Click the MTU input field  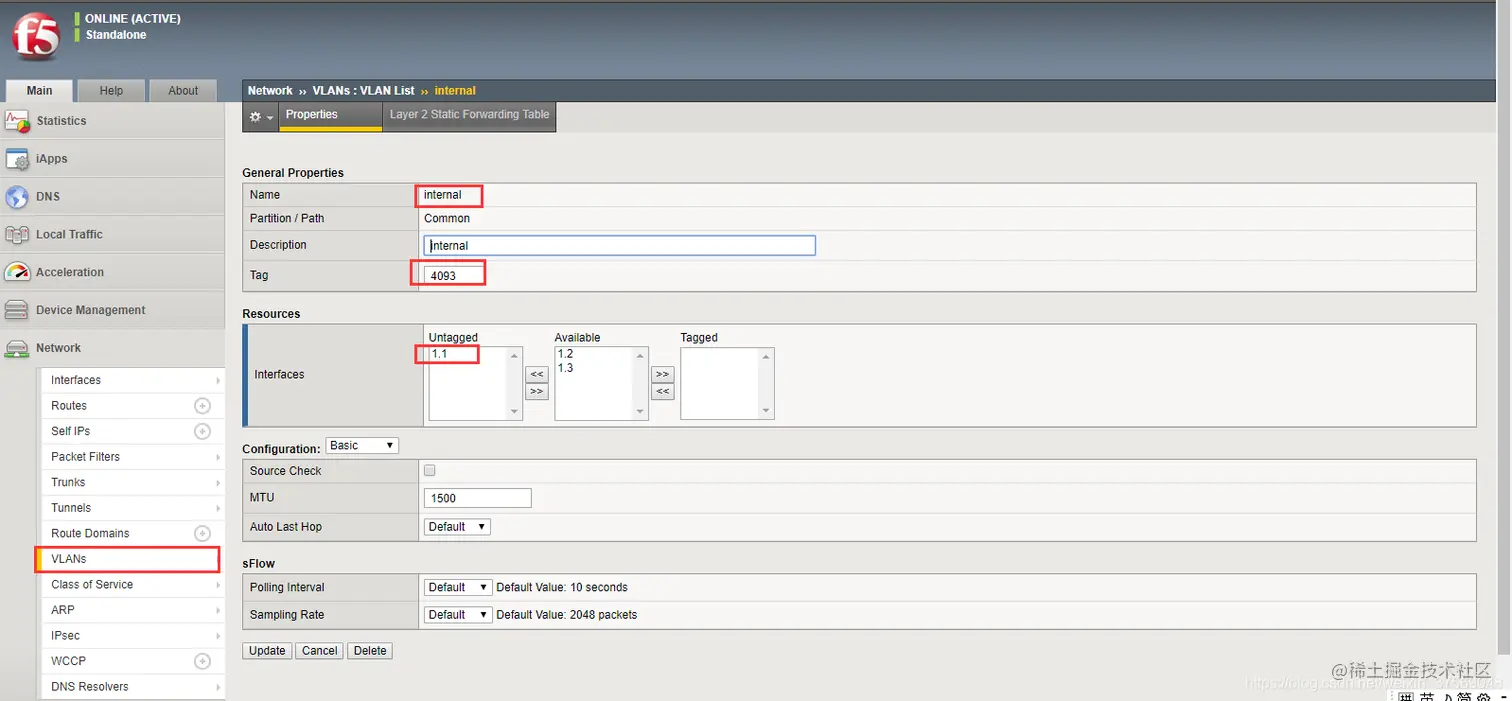point(478,498)
